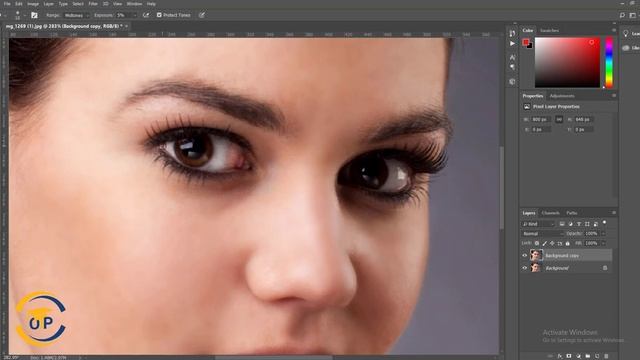Open the Window menu
This screenshot has height=360, width=640.
[x=134, y=4]
